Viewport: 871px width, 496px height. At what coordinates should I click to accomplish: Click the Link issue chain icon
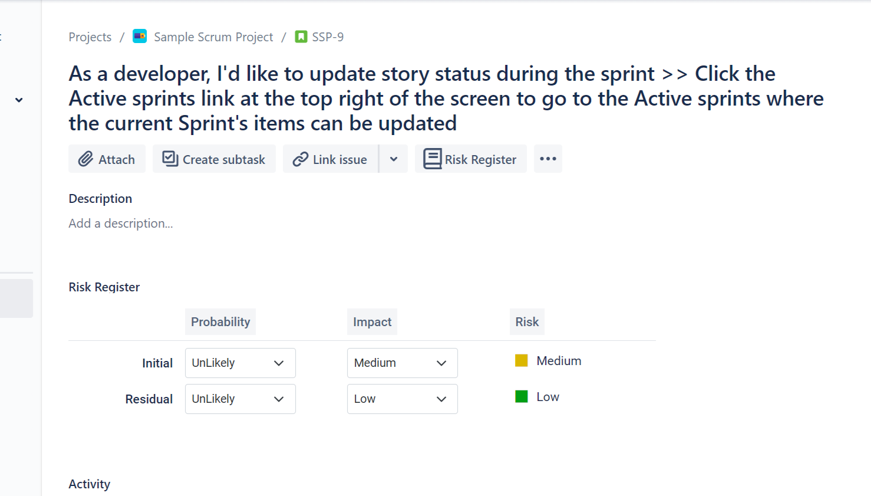[x=300, y=159]
